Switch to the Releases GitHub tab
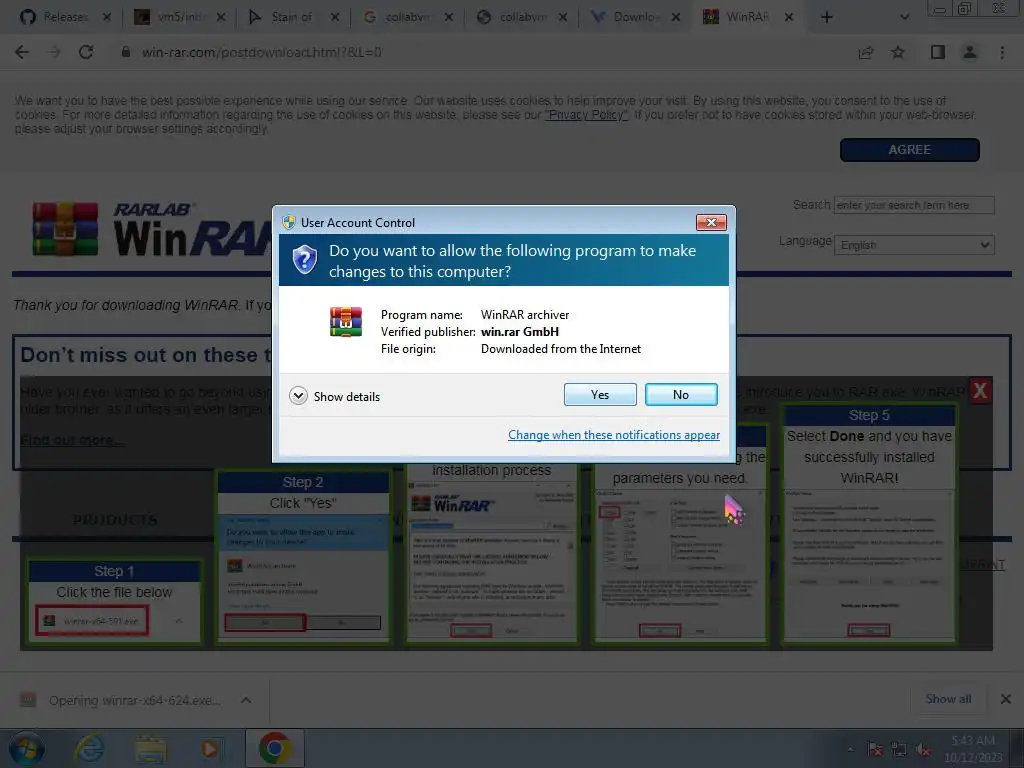This screenshot has width=1024, height=768. pos(64,17)
